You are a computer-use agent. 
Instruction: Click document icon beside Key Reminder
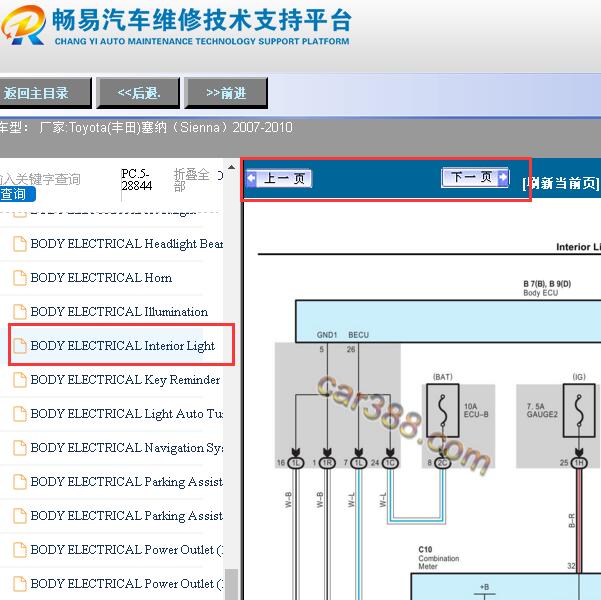20,380
